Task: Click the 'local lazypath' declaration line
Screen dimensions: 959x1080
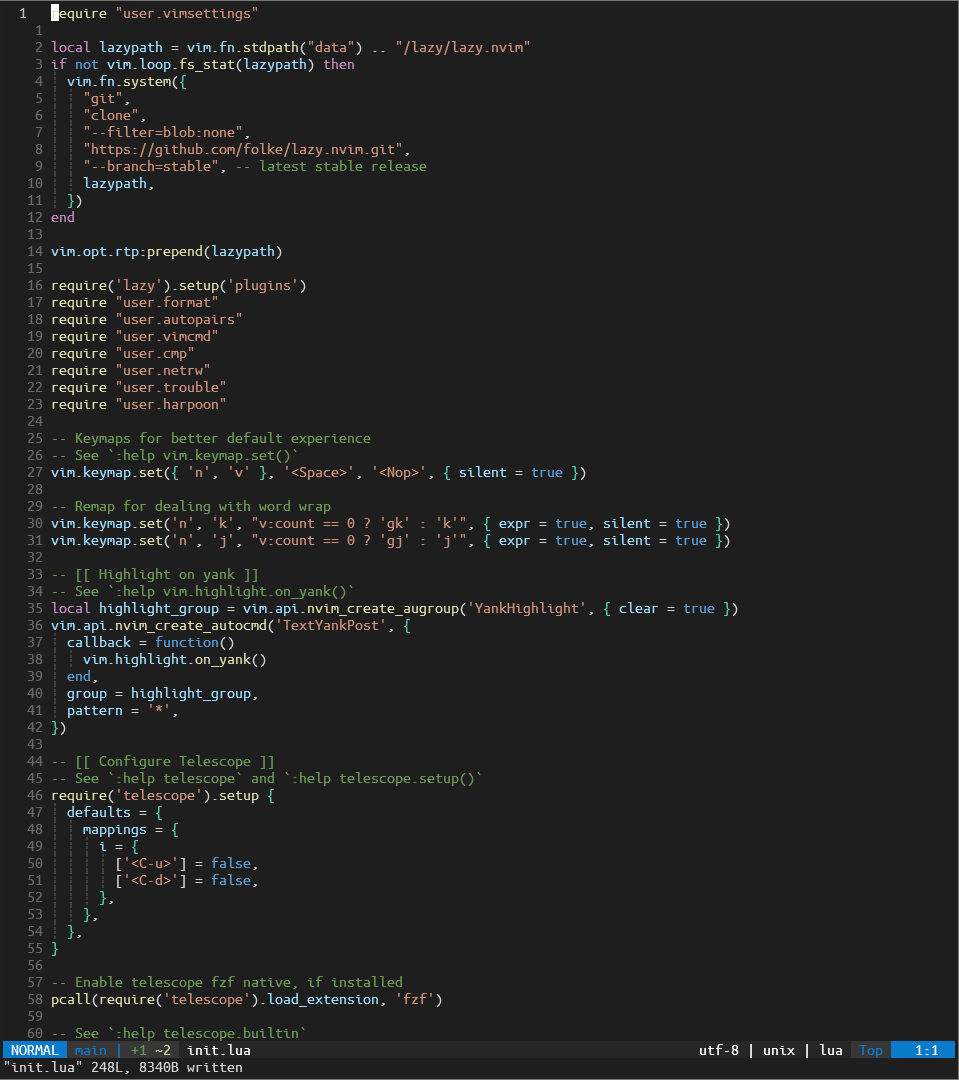Action: pyautogui.click(x=290, y=47)
